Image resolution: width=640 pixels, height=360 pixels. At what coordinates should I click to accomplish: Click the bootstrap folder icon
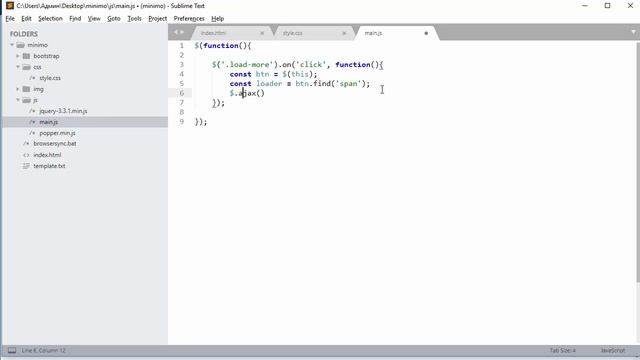(x=26, y=56)
